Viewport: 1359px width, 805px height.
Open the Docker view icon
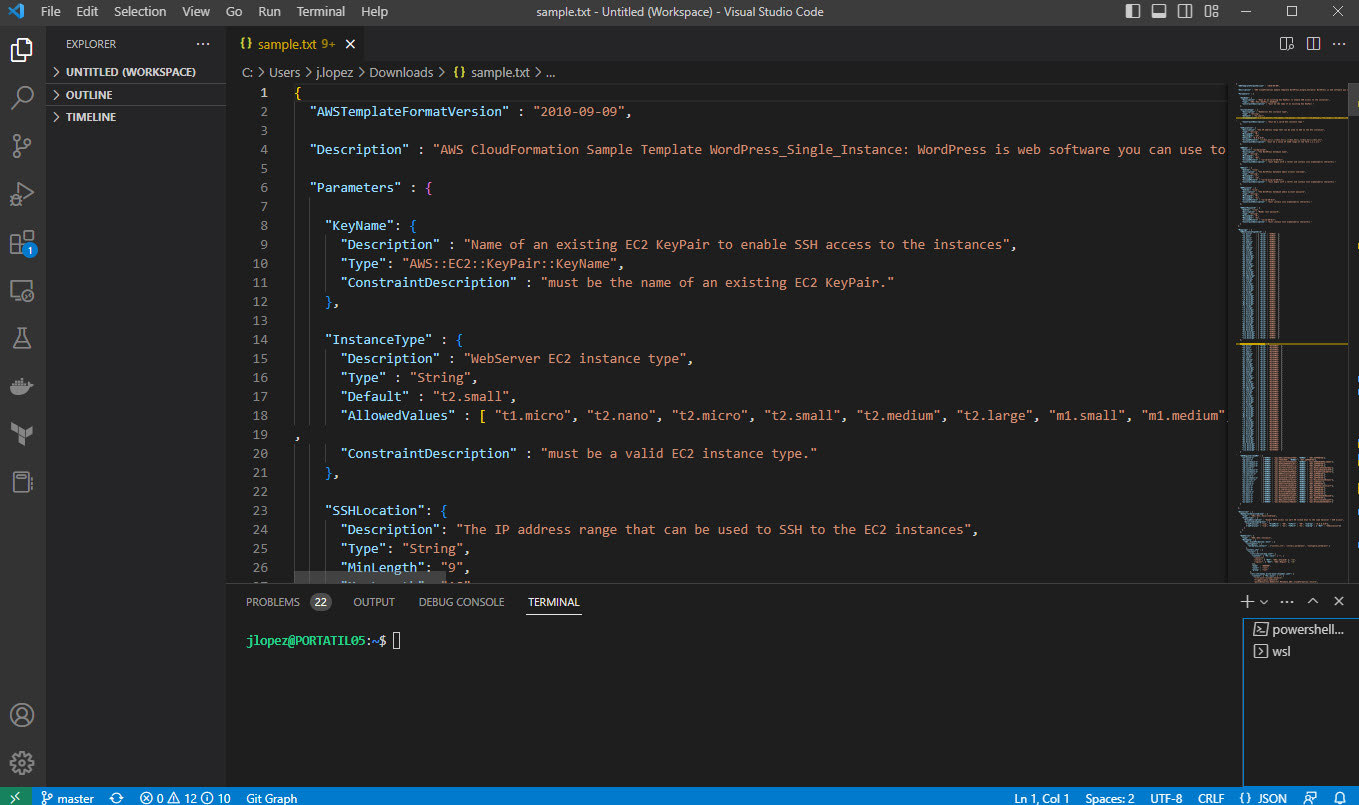[x=22, y=386]
